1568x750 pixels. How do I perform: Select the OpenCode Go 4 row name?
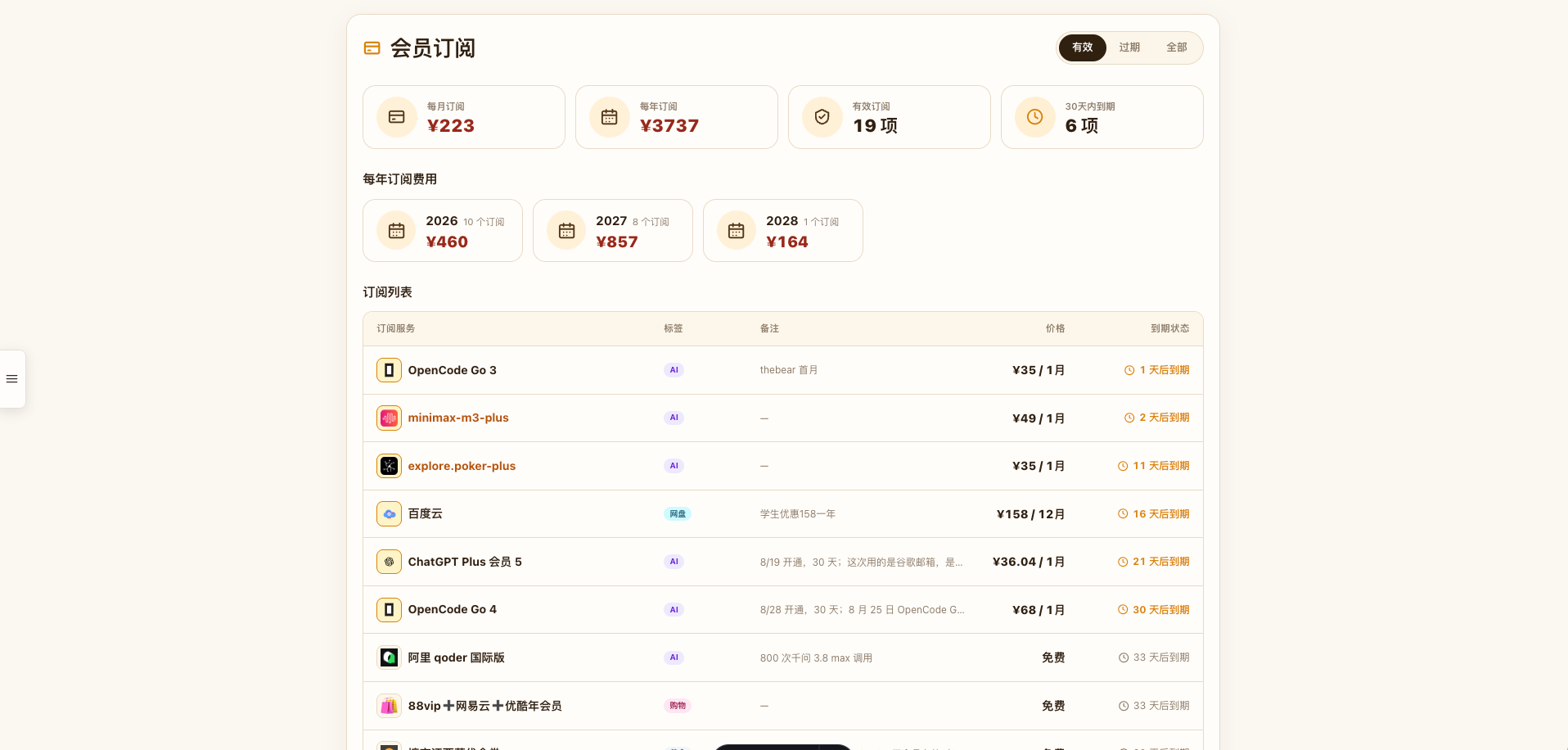tap(453, 609)
